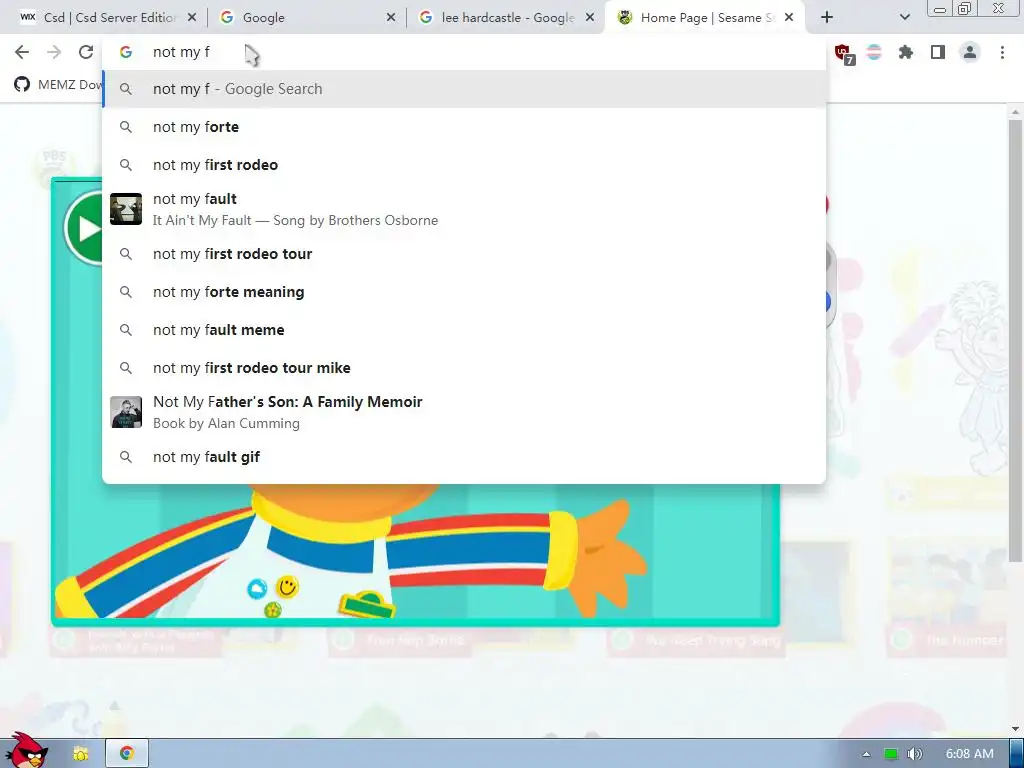This screenshot has width=1024, height=768.
Task: Close the first Google tab
Action: (x=391, y=18)
